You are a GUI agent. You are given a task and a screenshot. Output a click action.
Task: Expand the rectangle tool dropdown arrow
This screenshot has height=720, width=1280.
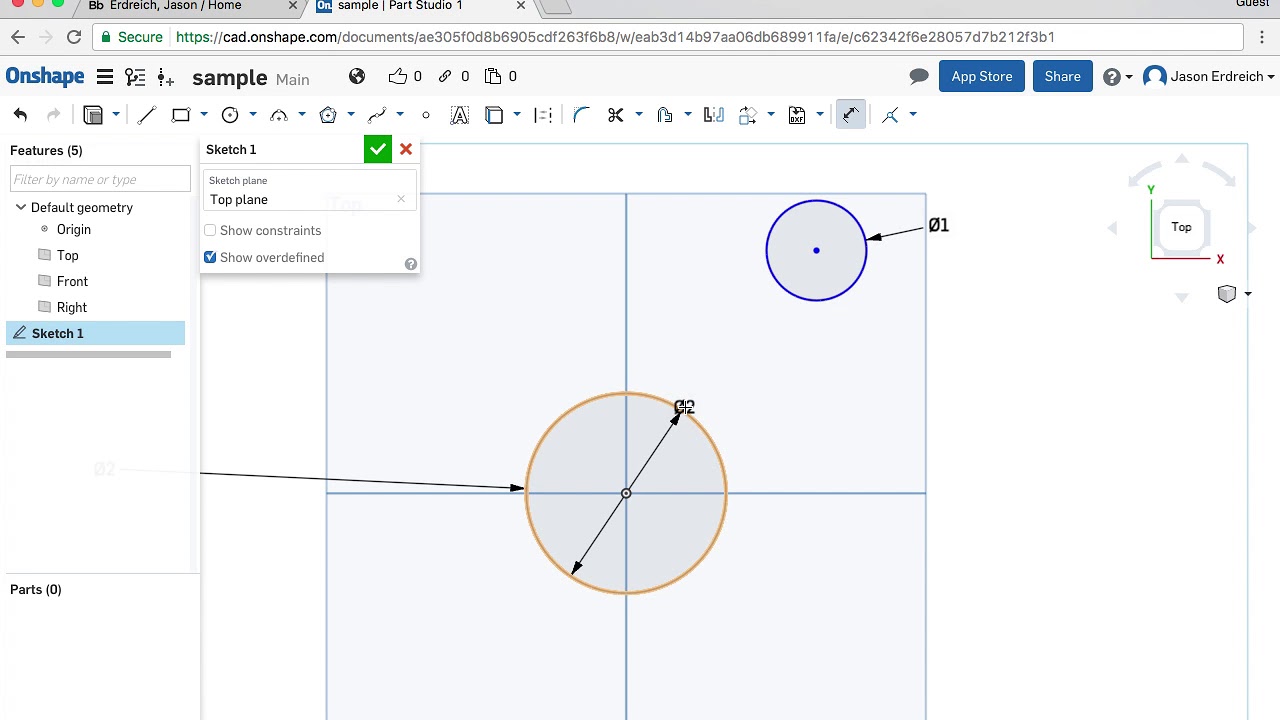point(204,115)
